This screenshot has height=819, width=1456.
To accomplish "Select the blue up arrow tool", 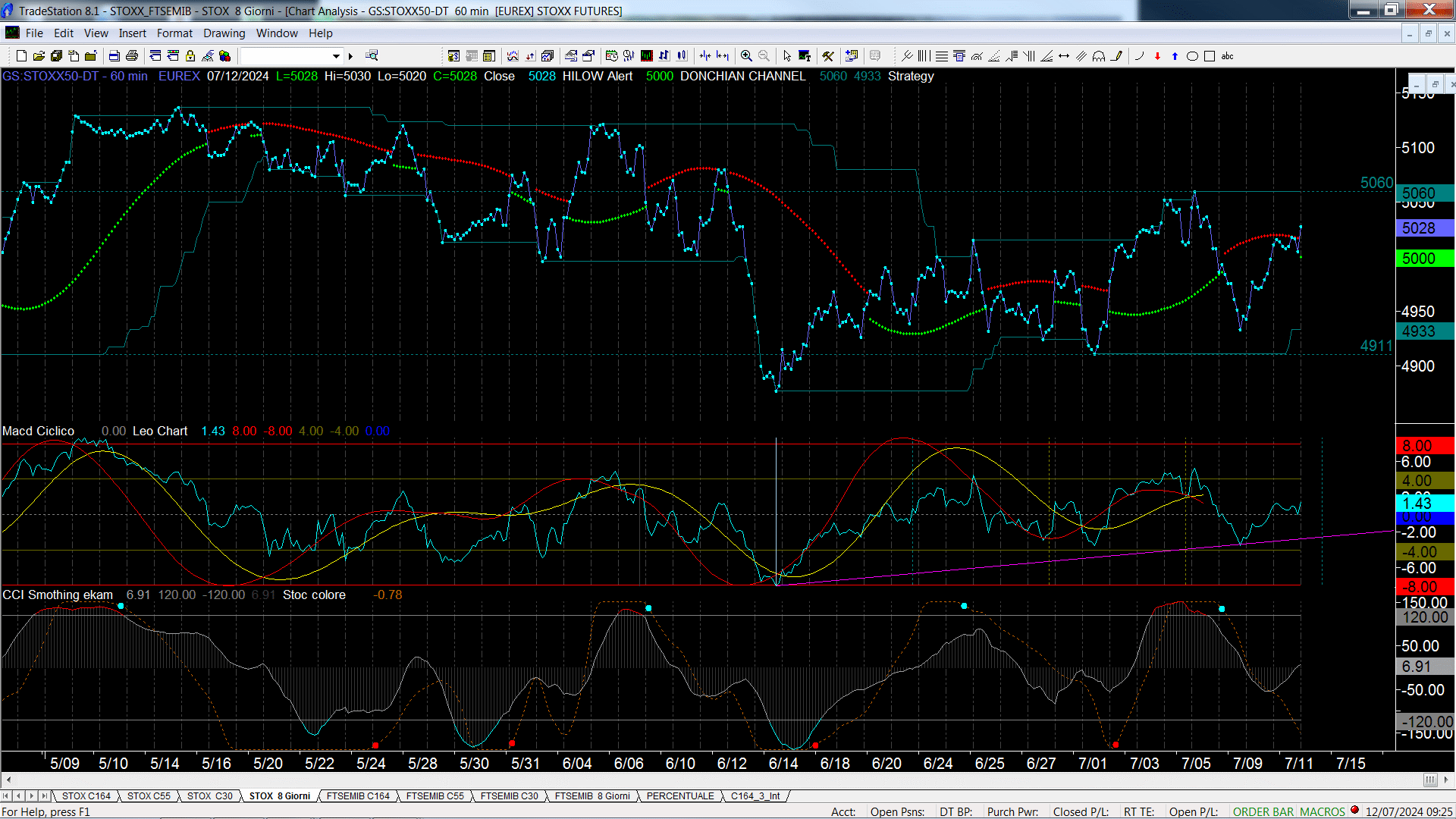I will click(x=1175, y=55).
